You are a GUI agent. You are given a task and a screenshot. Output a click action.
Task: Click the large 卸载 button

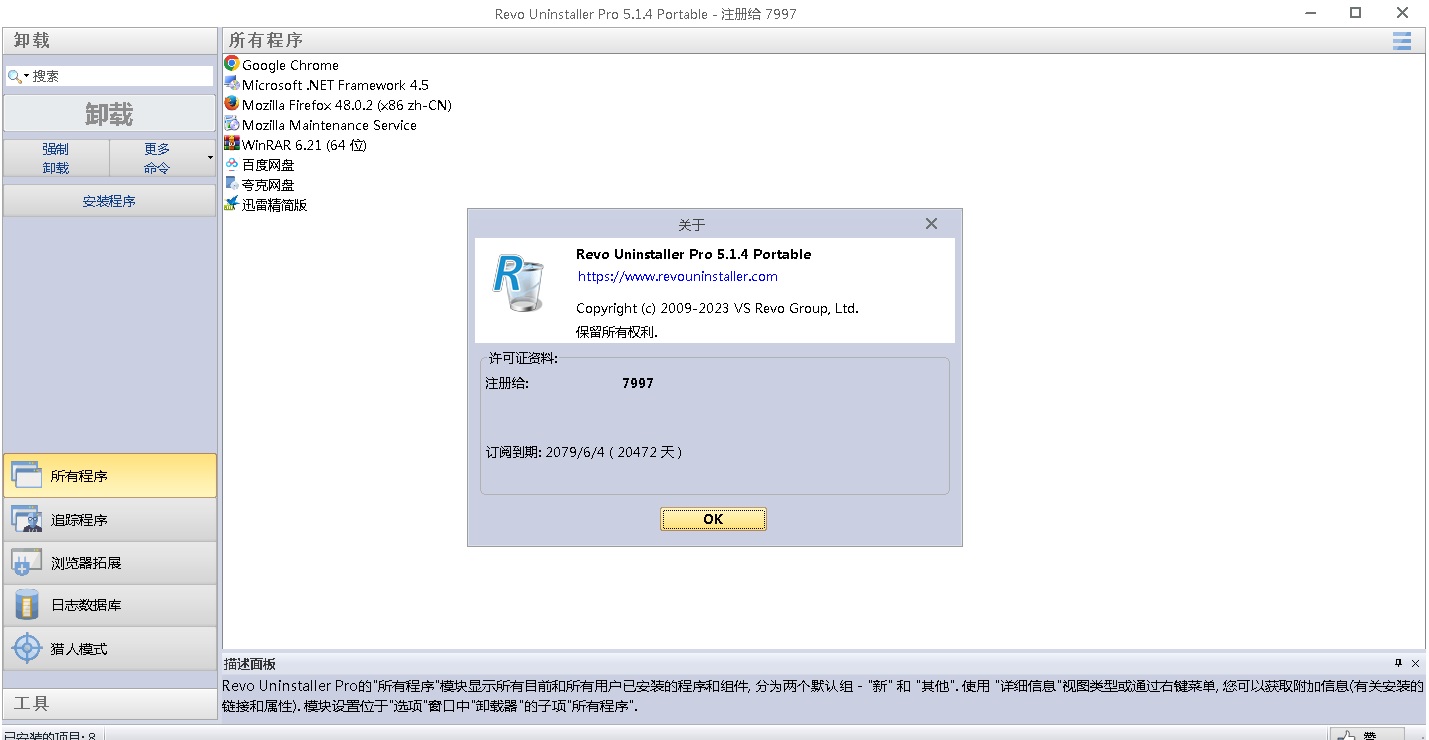coord(109,114)
